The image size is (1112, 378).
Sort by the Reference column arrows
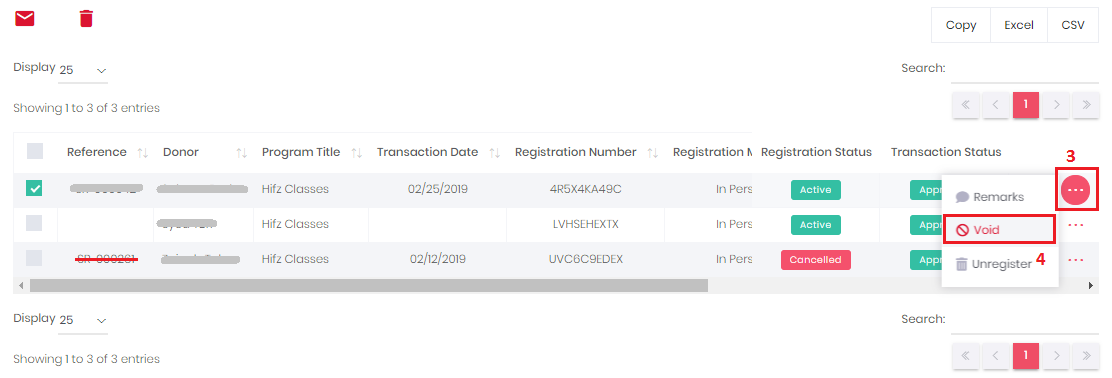click(142, 152)
